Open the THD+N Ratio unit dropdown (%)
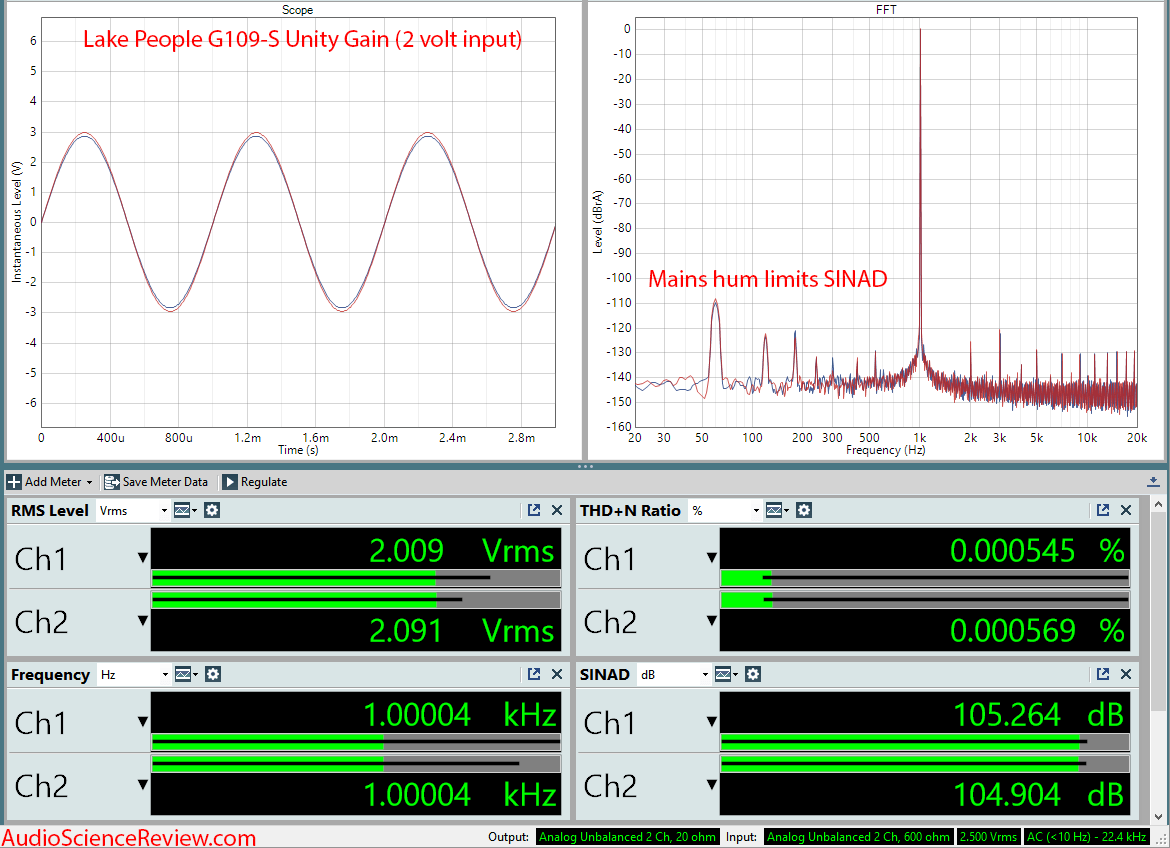Image resolution: width=1170 pixels, height=848 pixels. tap(725, 511)
